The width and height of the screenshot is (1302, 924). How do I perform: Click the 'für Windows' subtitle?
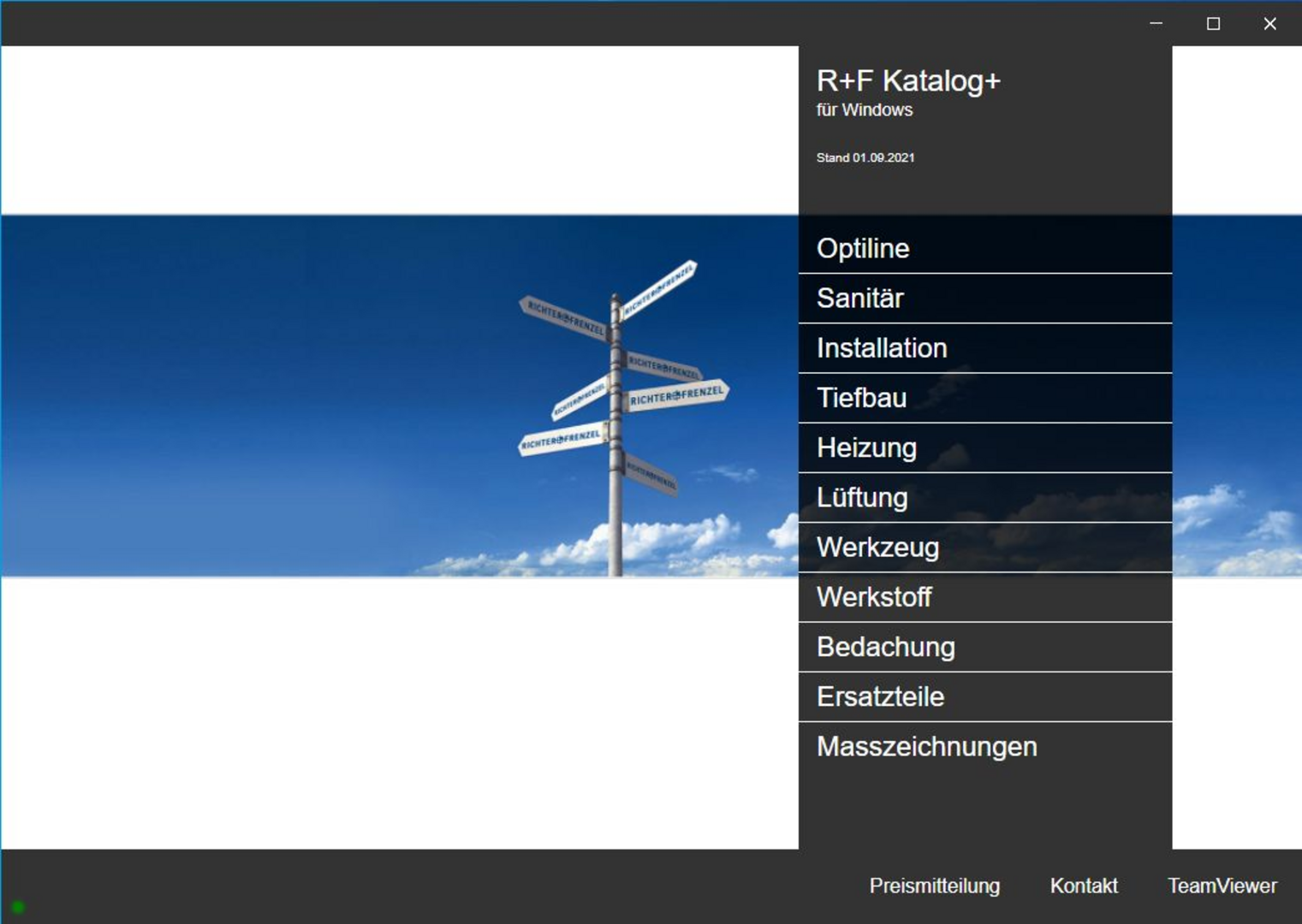click(865, 110)
